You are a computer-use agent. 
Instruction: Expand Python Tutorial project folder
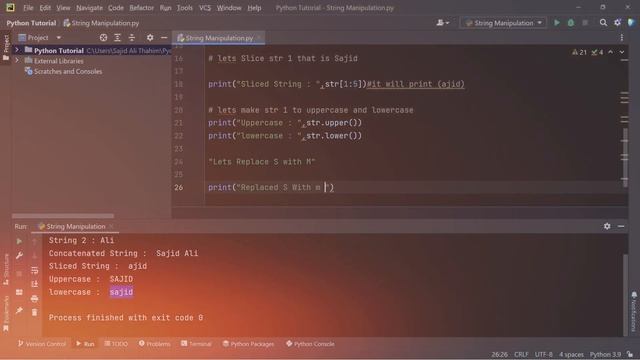point(17,50)
